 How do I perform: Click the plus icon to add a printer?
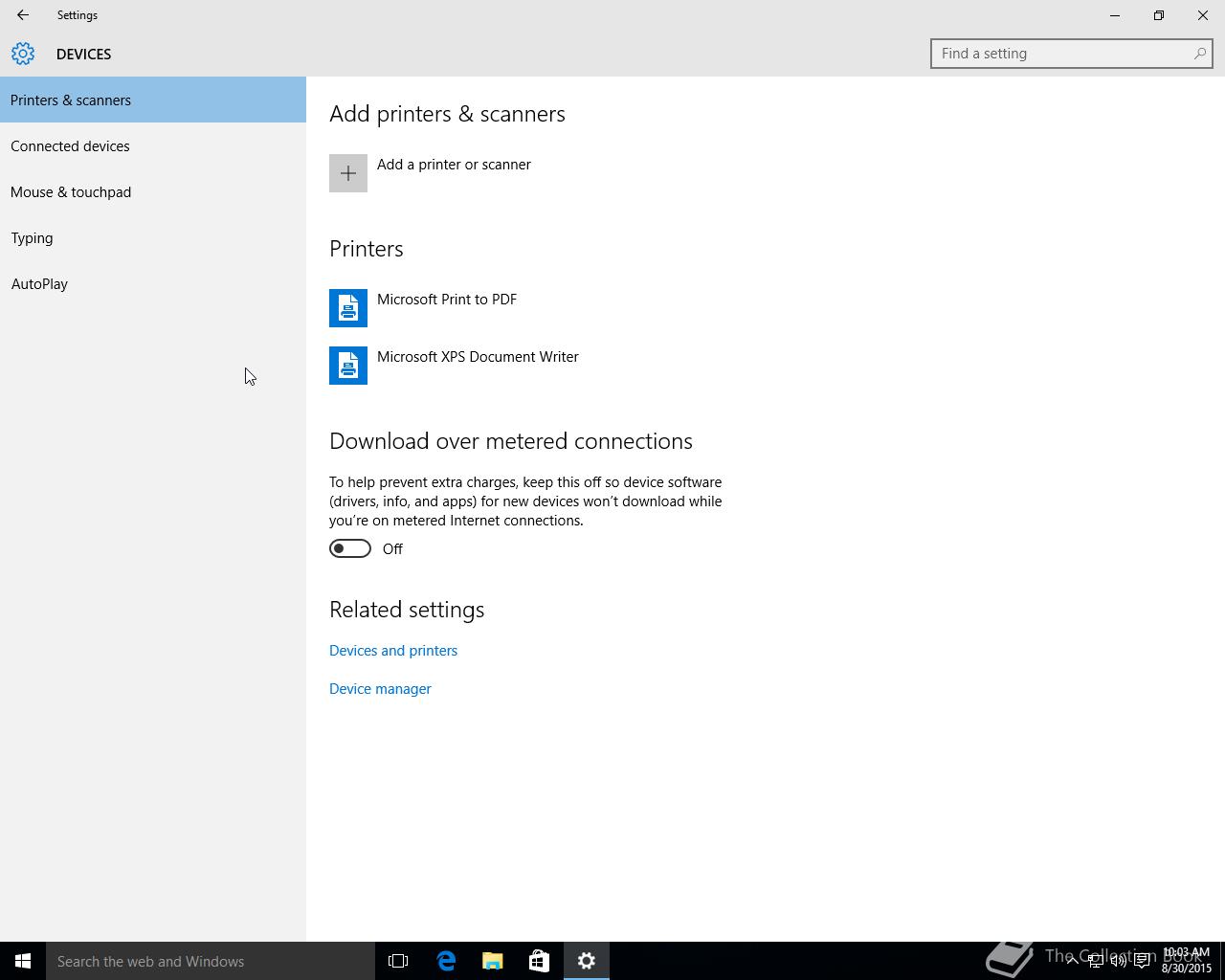pyautogui.click(x=348, y=173)
